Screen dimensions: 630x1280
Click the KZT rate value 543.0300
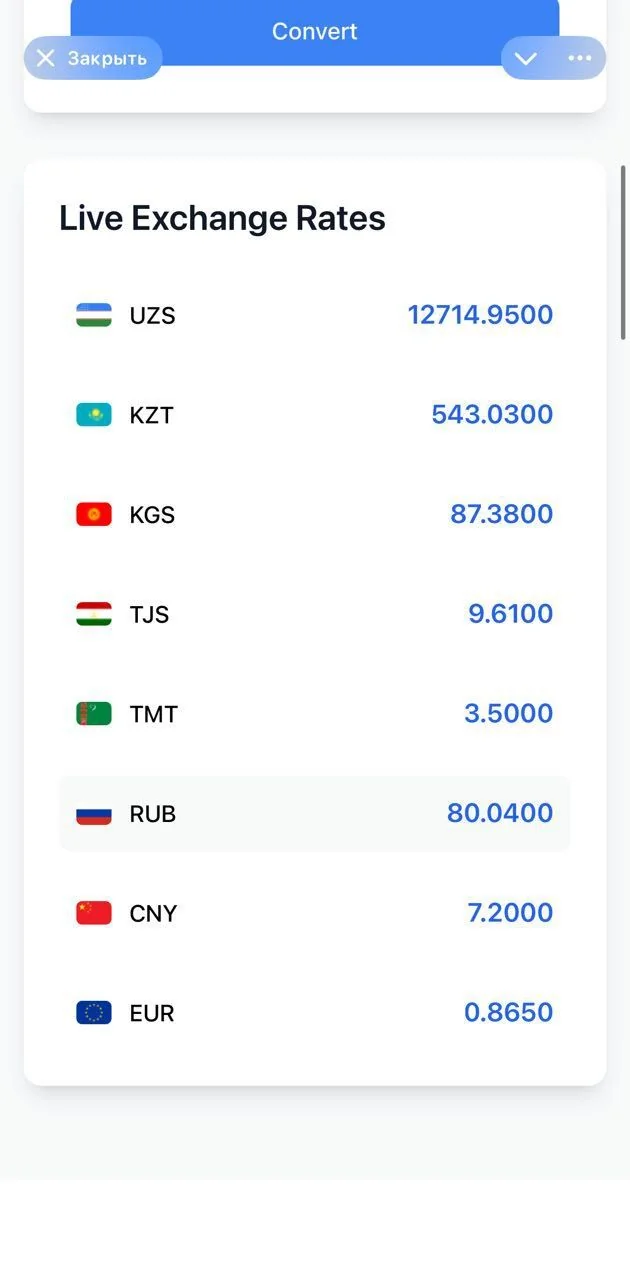492,415
